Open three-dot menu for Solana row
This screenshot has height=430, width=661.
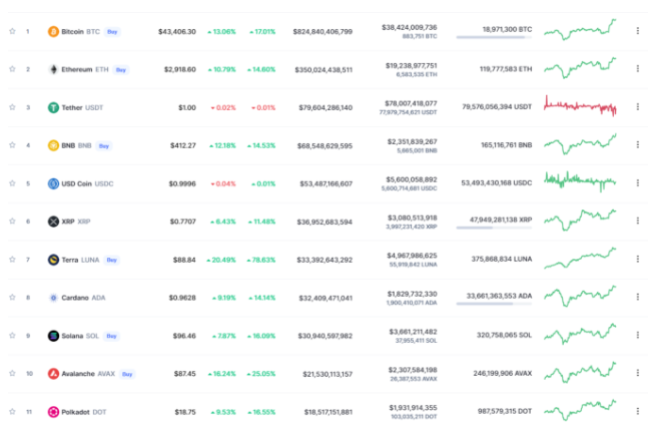click(x=637, y=335)
